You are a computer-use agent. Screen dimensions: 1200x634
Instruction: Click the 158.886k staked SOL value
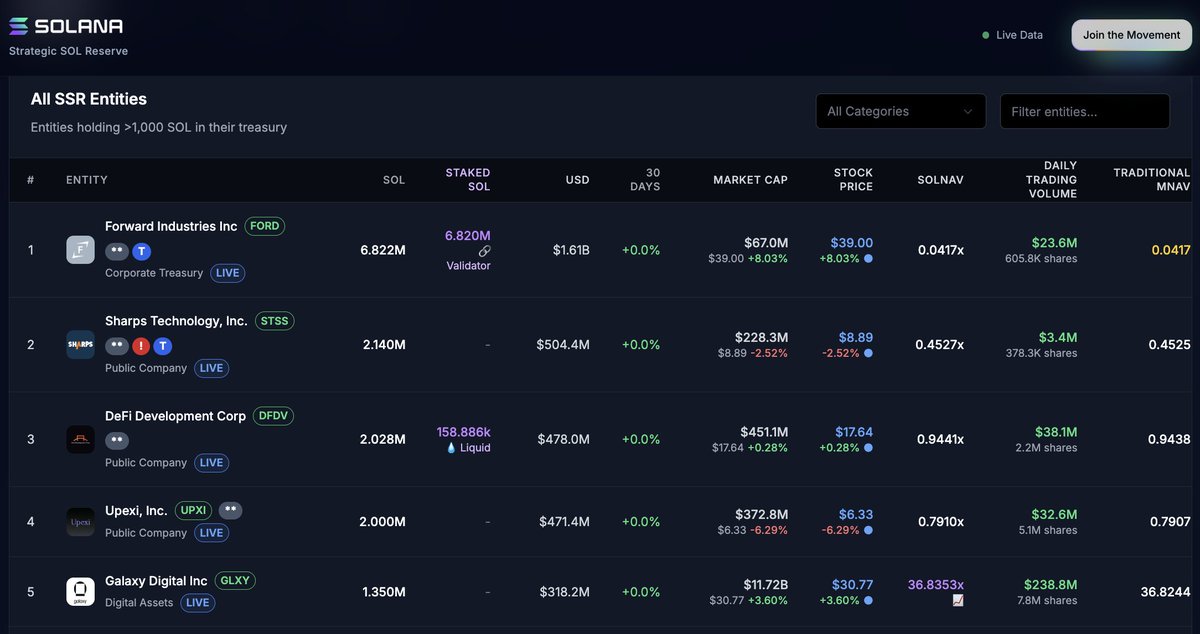pos(463,432)
